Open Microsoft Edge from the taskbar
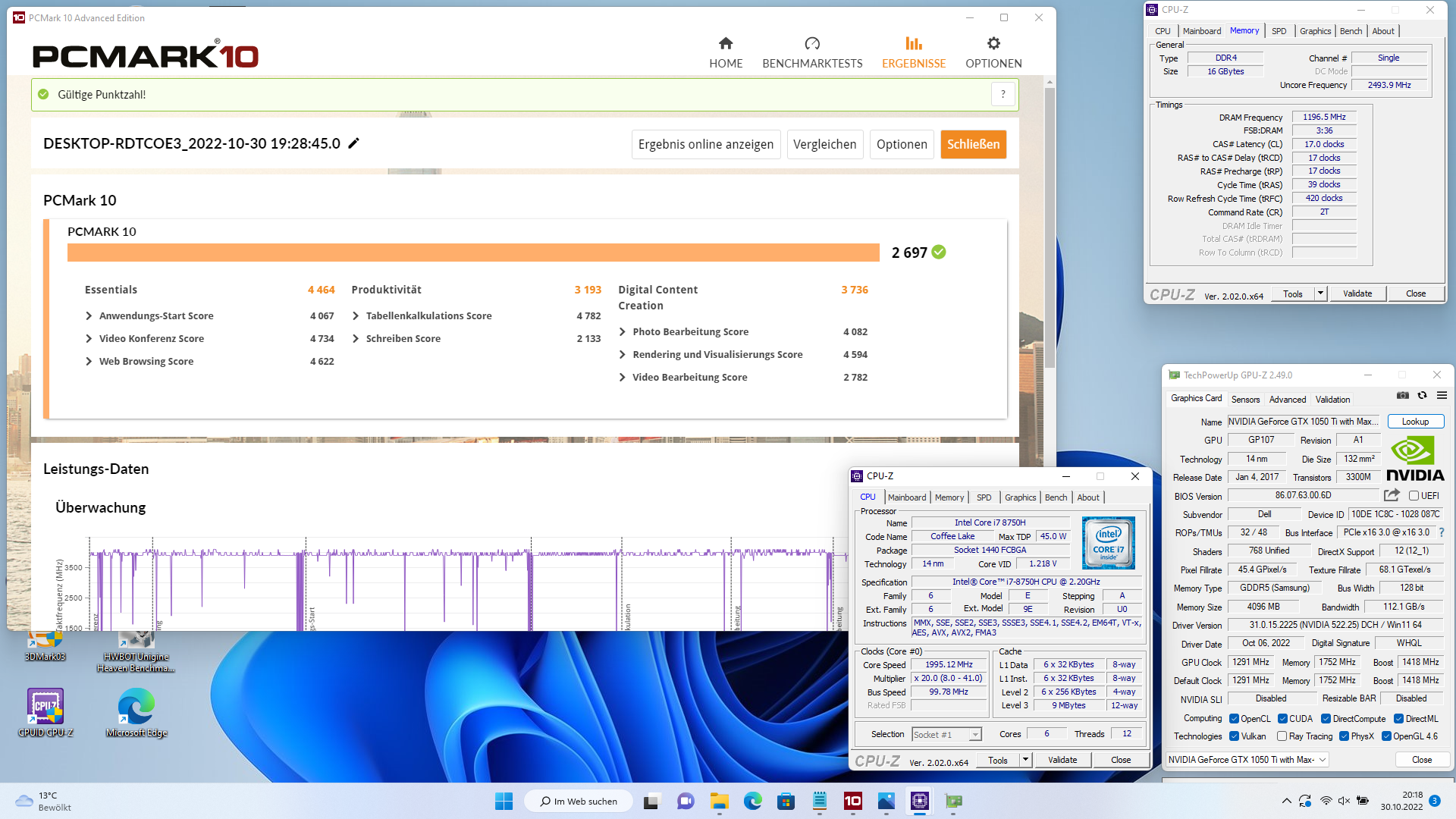The width and height of the screenshot is (1456, 819). click(752, 801)
